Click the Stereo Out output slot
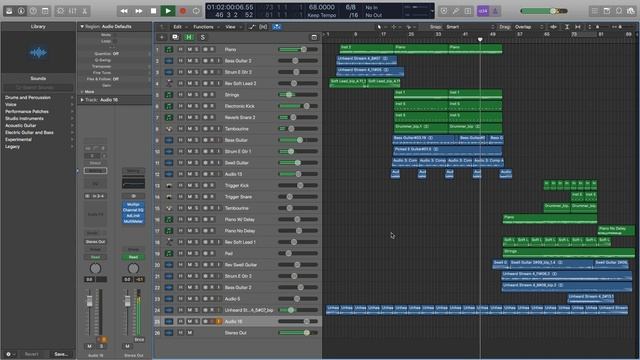Image resolution: width=640 pixels, height=360 pixels. coord(96,241)
